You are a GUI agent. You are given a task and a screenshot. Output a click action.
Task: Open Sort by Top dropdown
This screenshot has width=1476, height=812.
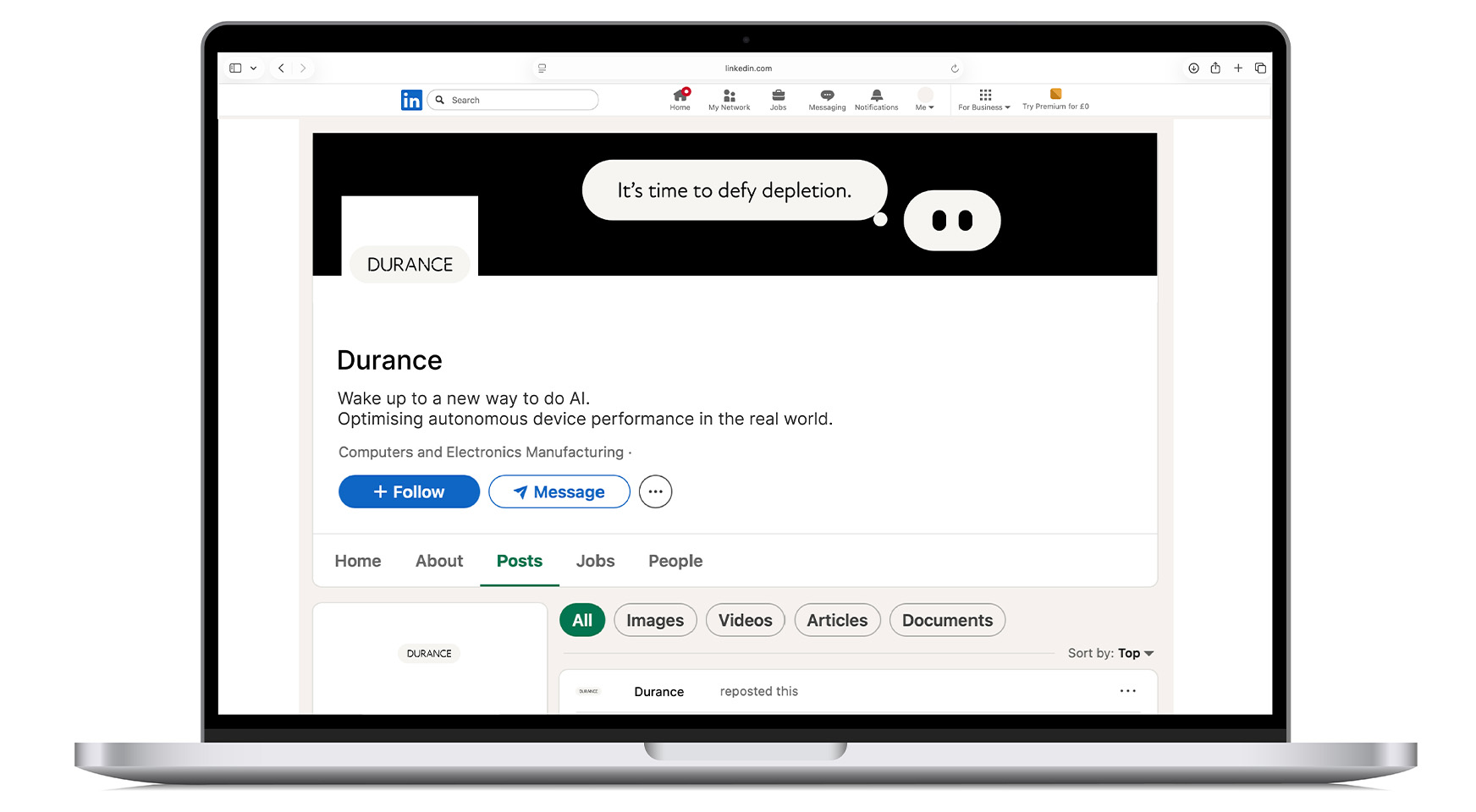[1134, 653]
